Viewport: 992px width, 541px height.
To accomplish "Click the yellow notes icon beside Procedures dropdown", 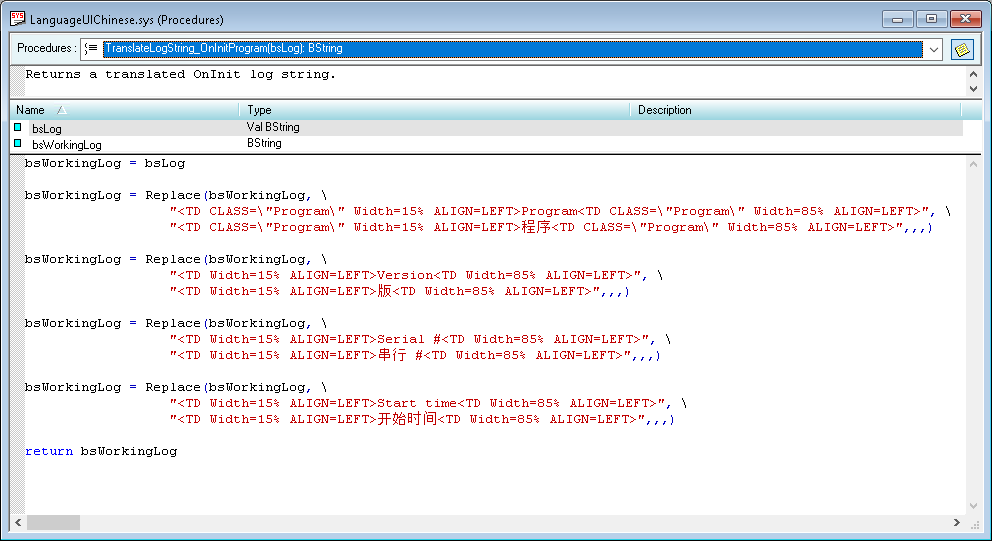I will tap(962, 49).
